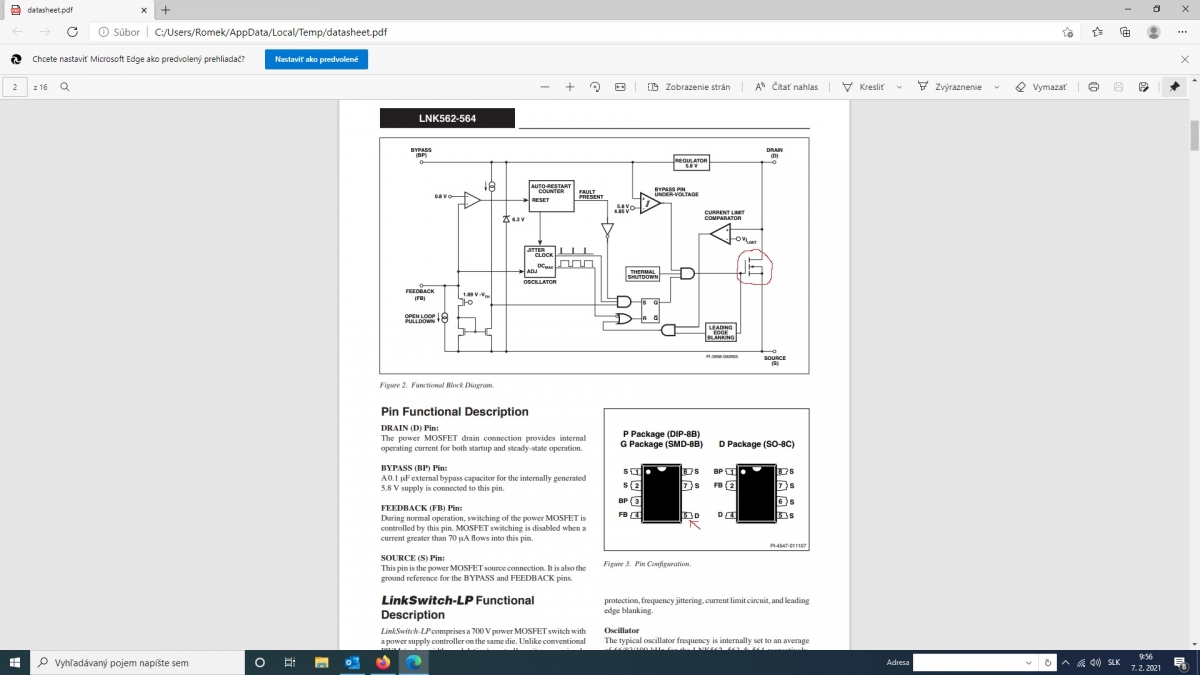The height and width of the screenshot is (675, 1200).
Task: Zoom out the PDF with minus icon
Action: tap(545, 87)
